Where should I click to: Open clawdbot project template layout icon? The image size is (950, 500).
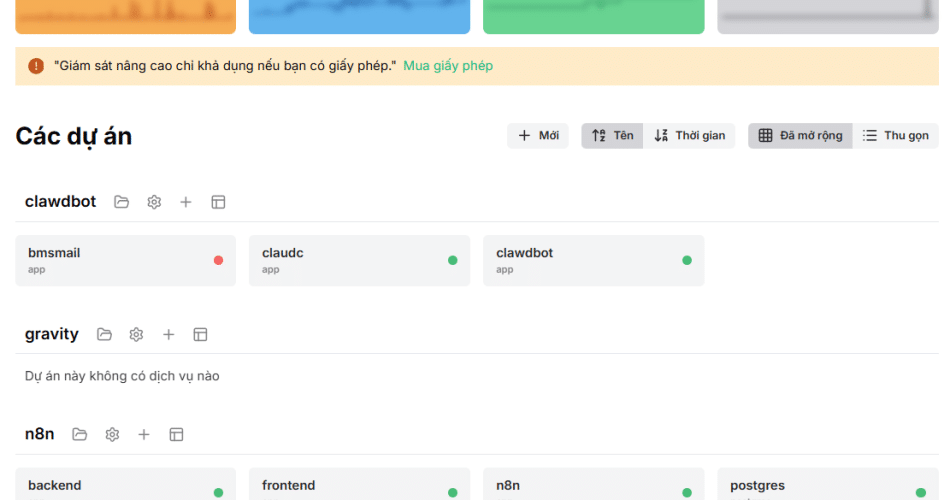[218, 202]
